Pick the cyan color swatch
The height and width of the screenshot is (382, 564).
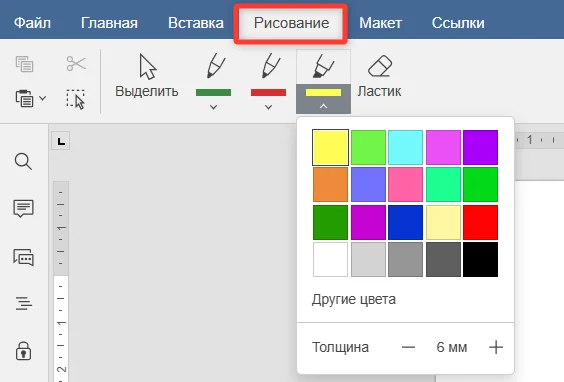pyautogui.click(x=405, y=147)
